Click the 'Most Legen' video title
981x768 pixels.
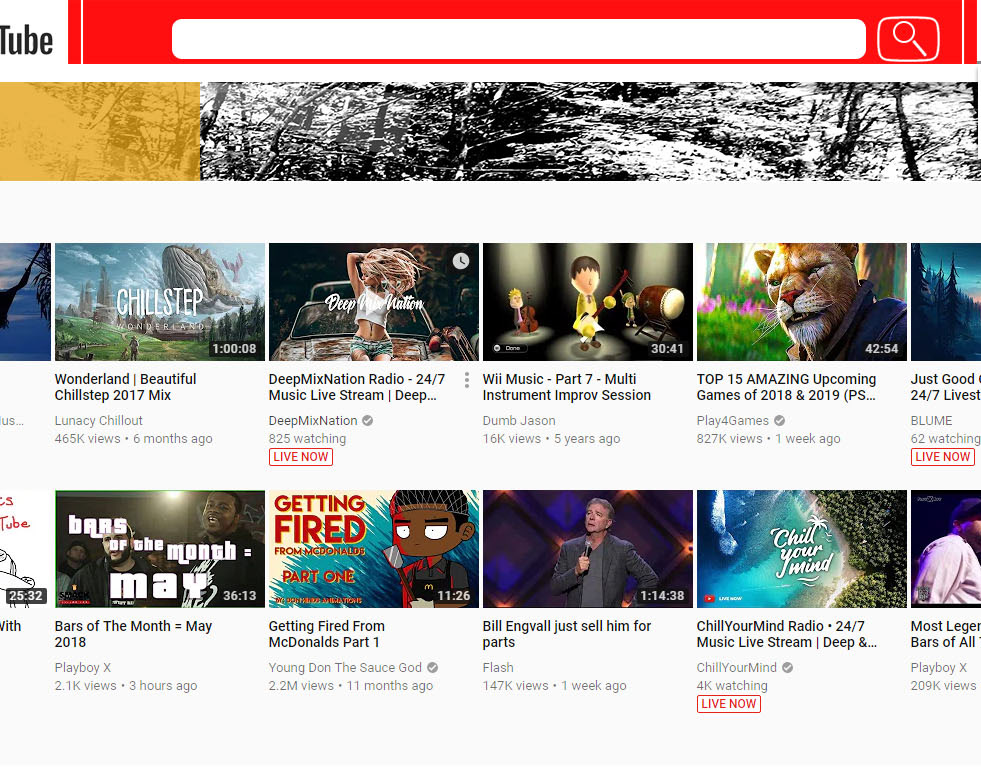click(x=945, y=634)
